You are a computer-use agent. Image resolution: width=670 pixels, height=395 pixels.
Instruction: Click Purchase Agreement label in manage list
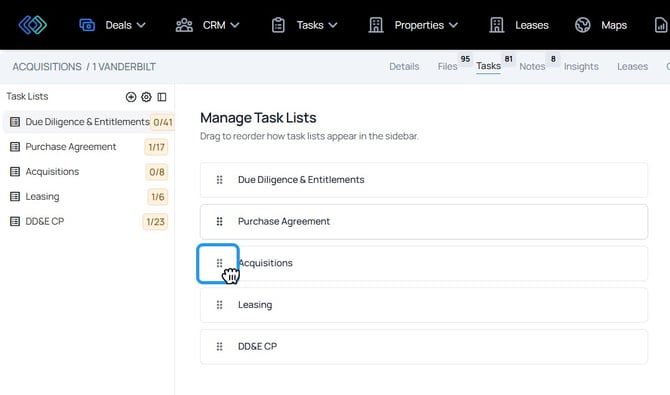point(284,221)
